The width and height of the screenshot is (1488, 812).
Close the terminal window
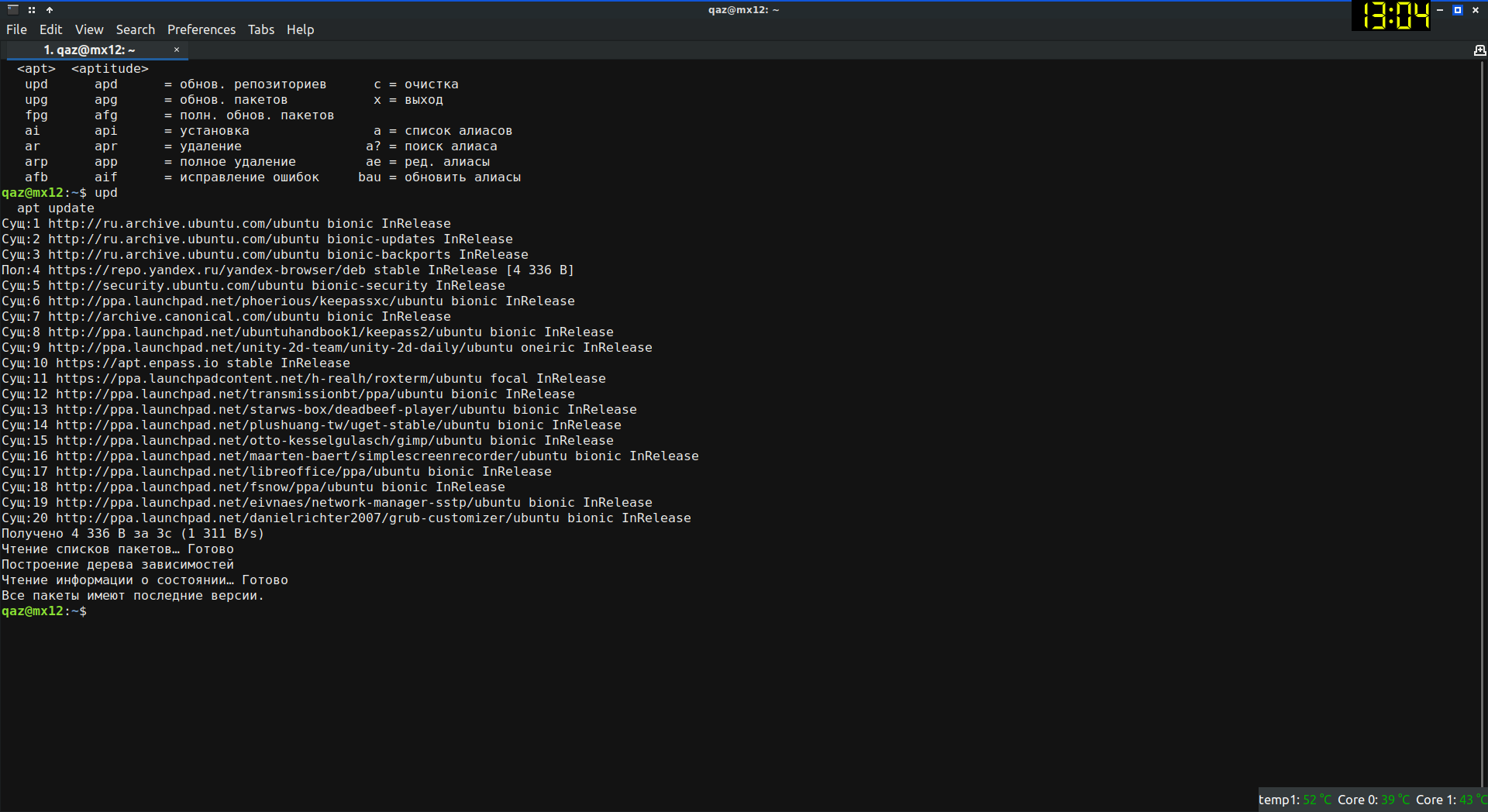click(1476, 9)
